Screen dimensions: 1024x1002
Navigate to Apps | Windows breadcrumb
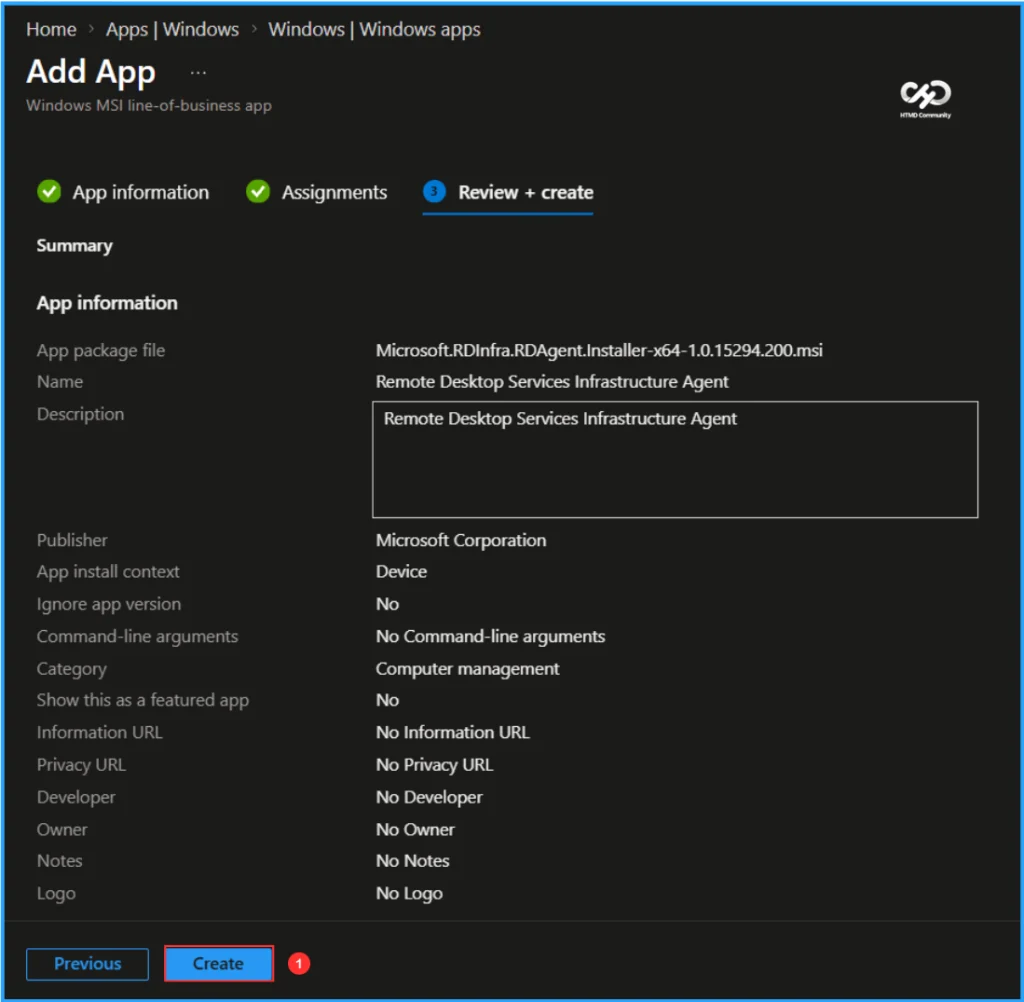[x=172, y=29]
